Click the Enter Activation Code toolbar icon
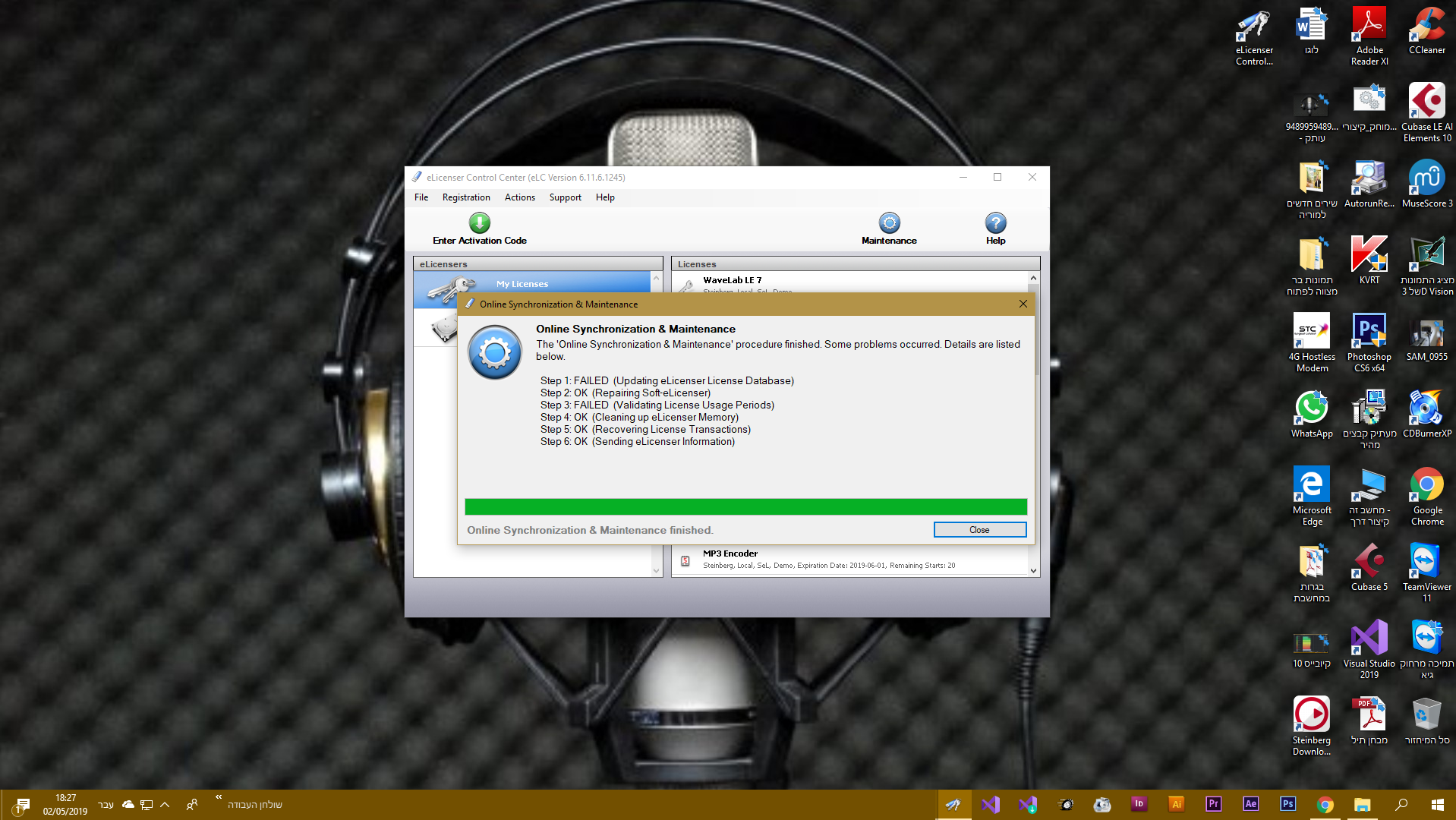The width and height of the screenshot is (1456, 820). tap(479, 223)
